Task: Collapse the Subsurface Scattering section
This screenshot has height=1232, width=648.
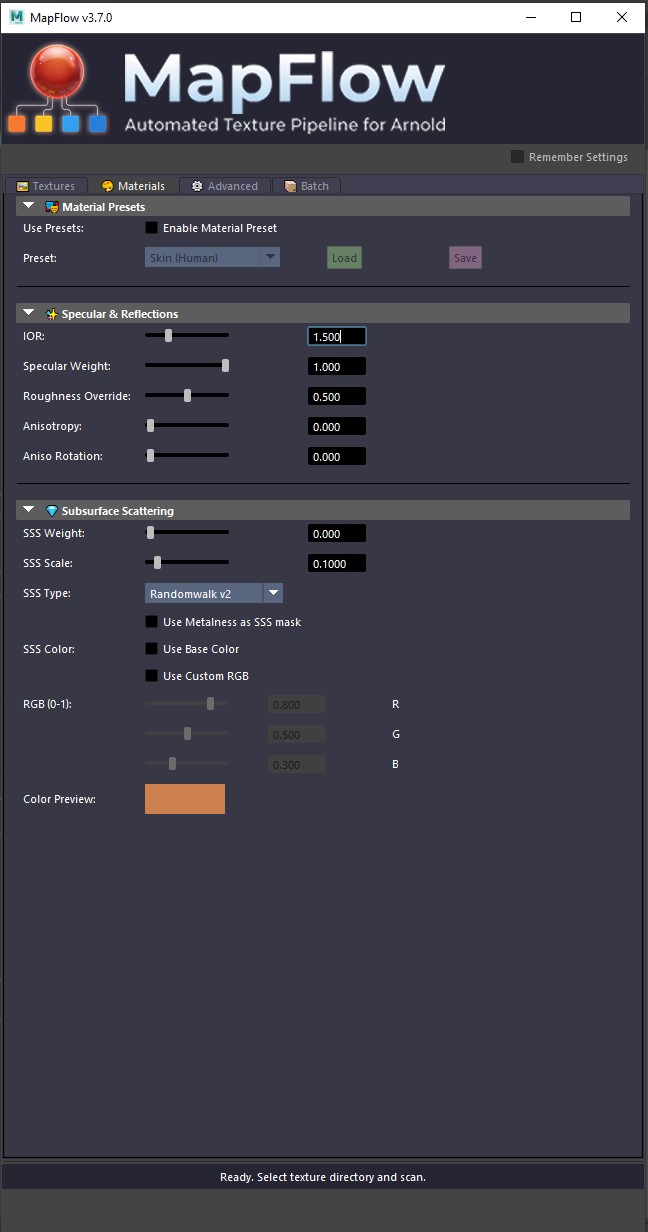Action: [29, 510]
